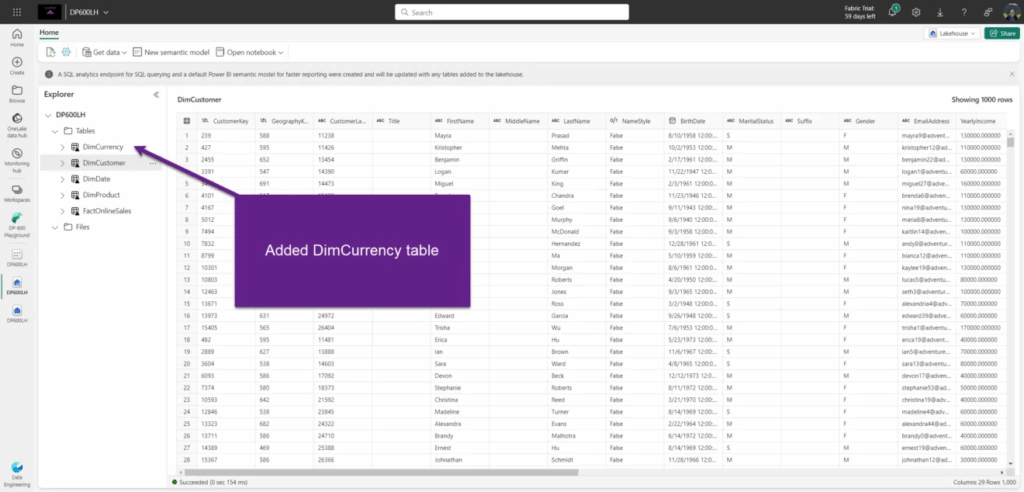Viewport: 1024px width, 492px height.
Task: Click the CustomerKey column header
Action: [x=226, y=121]
